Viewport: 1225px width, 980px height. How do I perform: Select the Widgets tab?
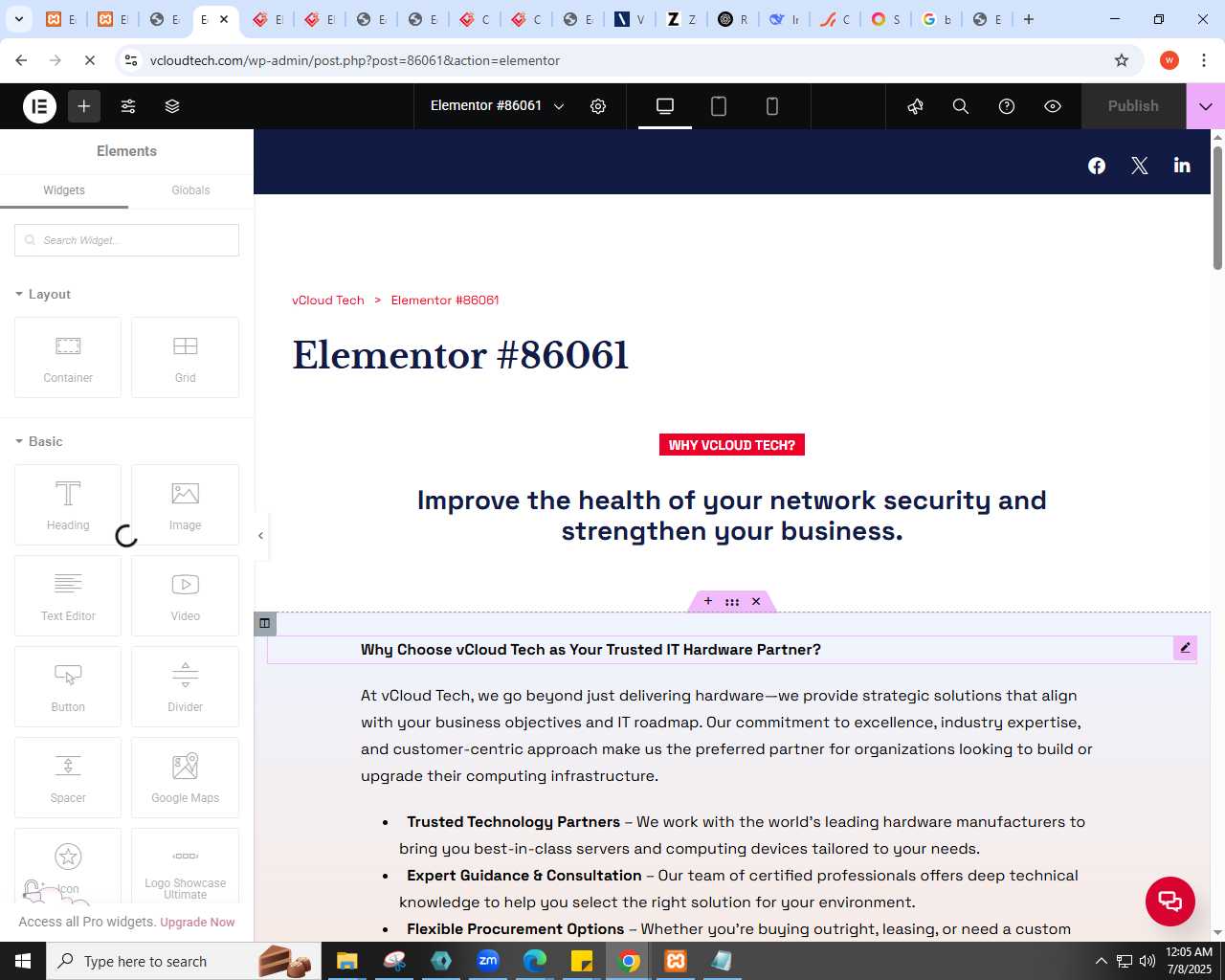[x=64, y=190]
